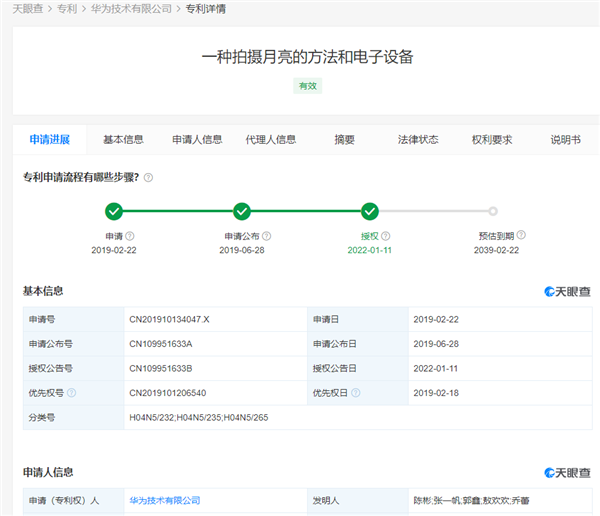Click the help icon next to 预估到期

pyautogui.click(x=521, y=235)
